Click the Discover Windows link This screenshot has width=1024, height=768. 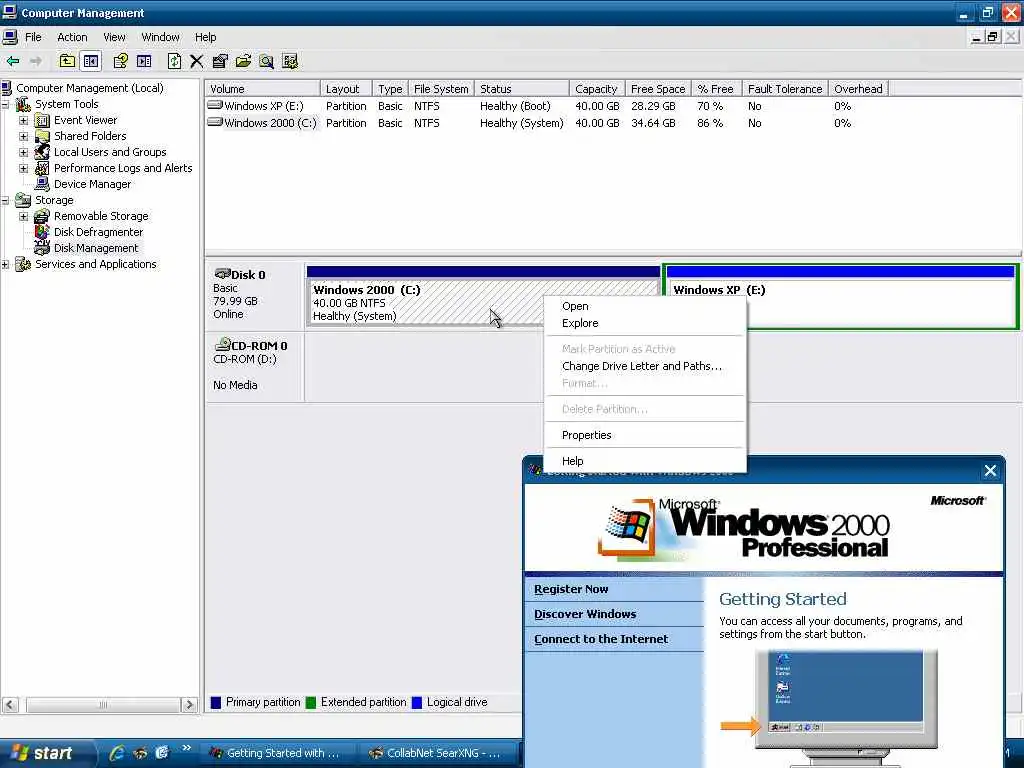point(584,614)
